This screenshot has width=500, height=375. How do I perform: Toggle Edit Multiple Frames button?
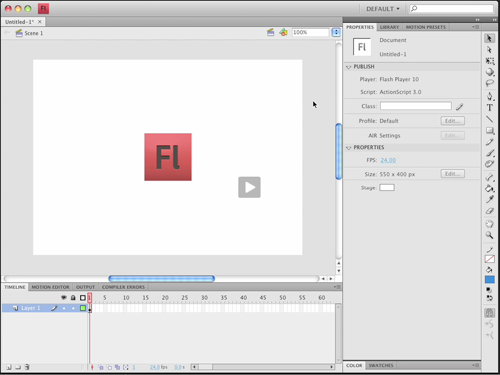coord(117,367)
